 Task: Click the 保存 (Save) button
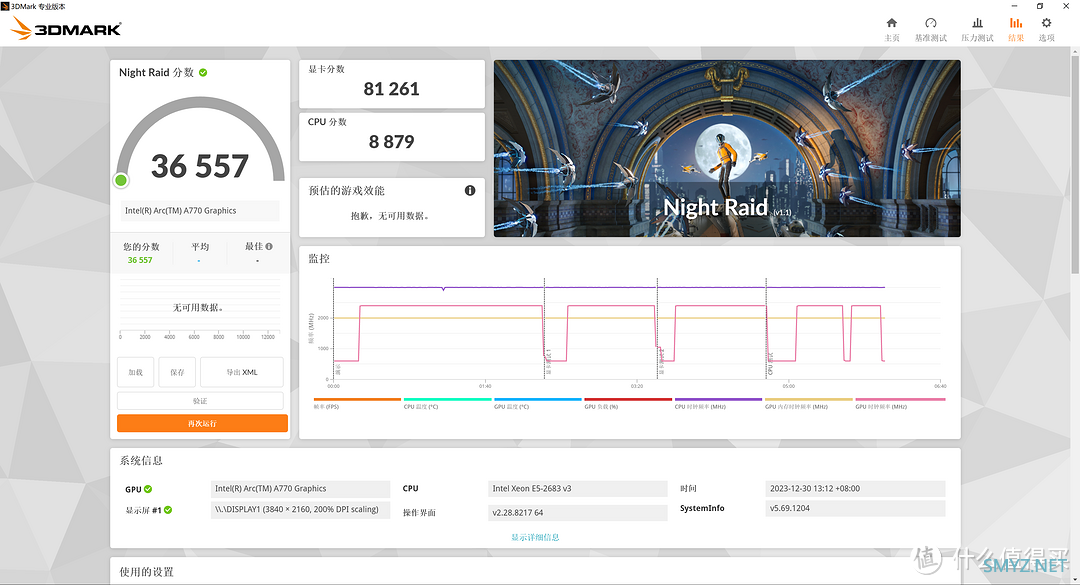click(x=177, y=372)
